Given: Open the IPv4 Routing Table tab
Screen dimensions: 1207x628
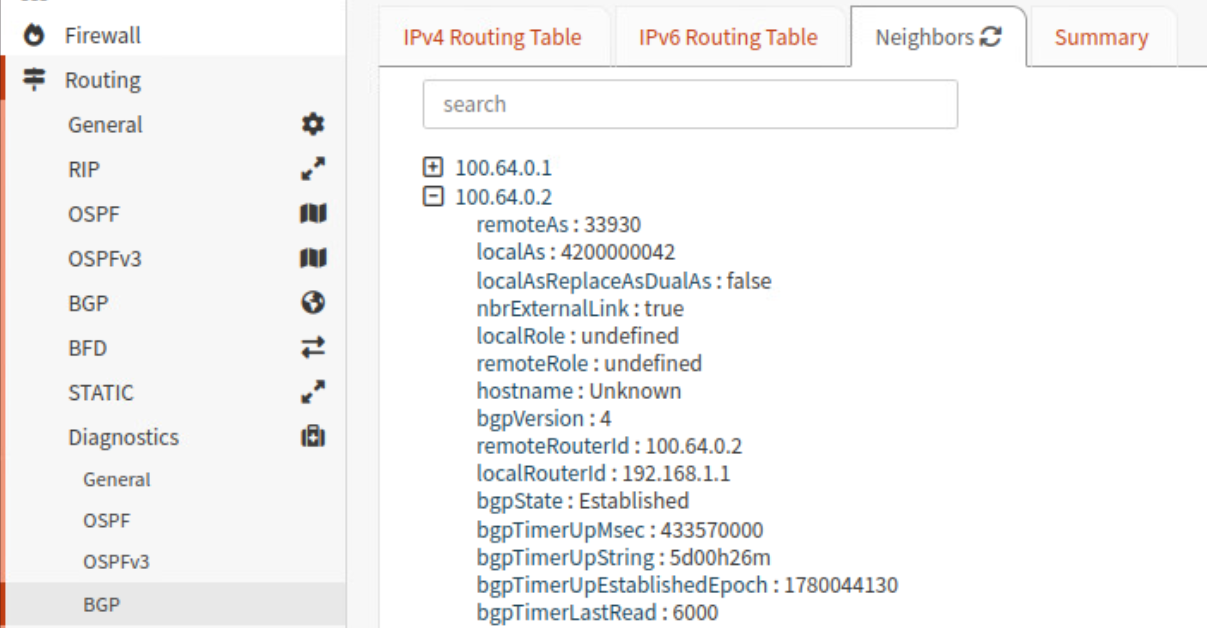Looking at the screenshot, I should (x=492, y=38).
